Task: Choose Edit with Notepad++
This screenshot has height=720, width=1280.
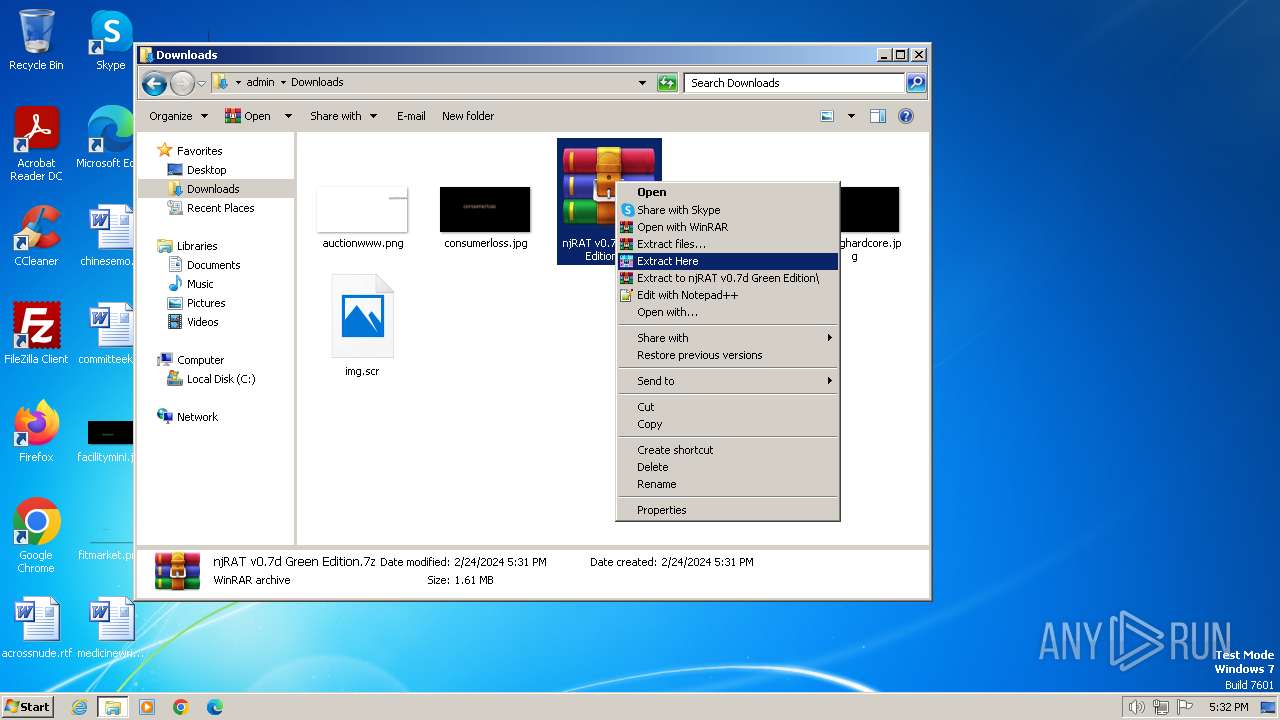Action: [x=728, y=295]
